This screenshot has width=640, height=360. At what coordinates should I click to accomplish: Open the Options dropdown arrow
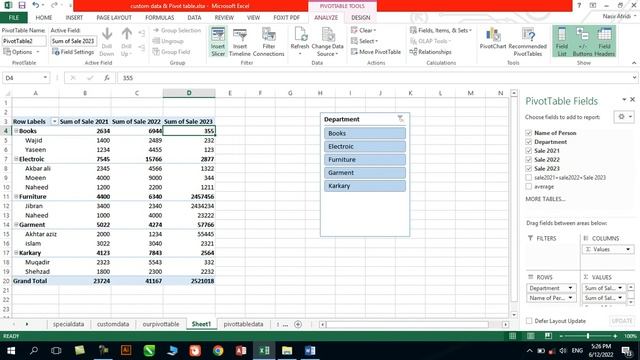click(x=38, y=52)
